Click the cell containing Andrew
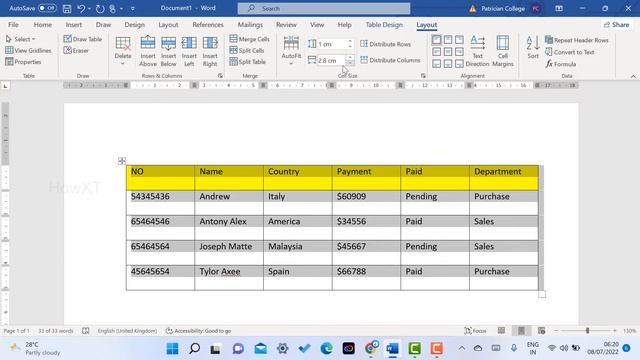This screenshot has width=640, height=360. pos(229,203)
